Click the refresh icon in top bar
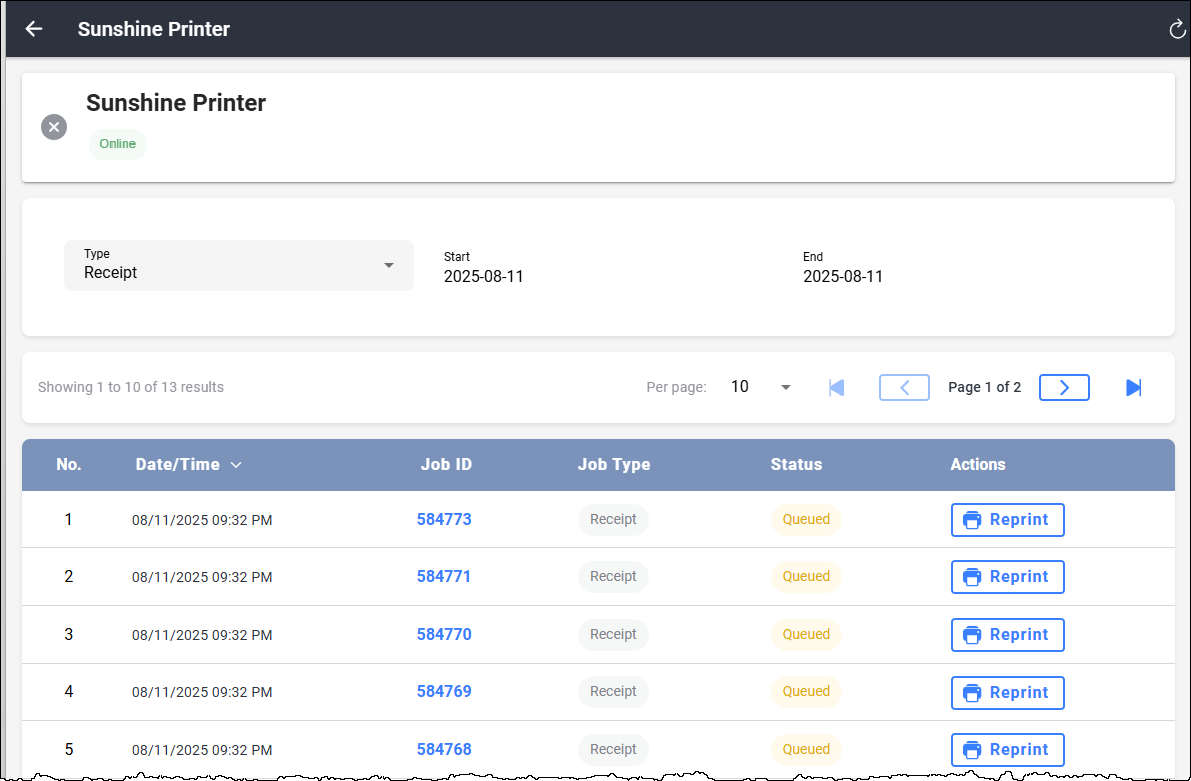The width and height of the screenshot is (1191, 781). 1177,29
